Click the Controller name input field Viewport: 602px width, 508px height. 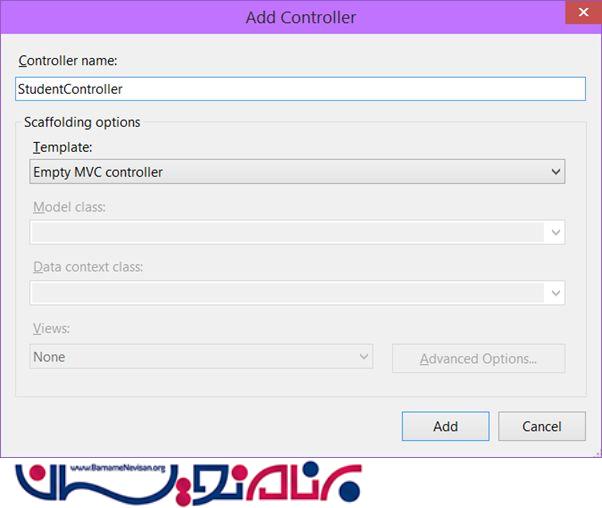tap(300, 89)
